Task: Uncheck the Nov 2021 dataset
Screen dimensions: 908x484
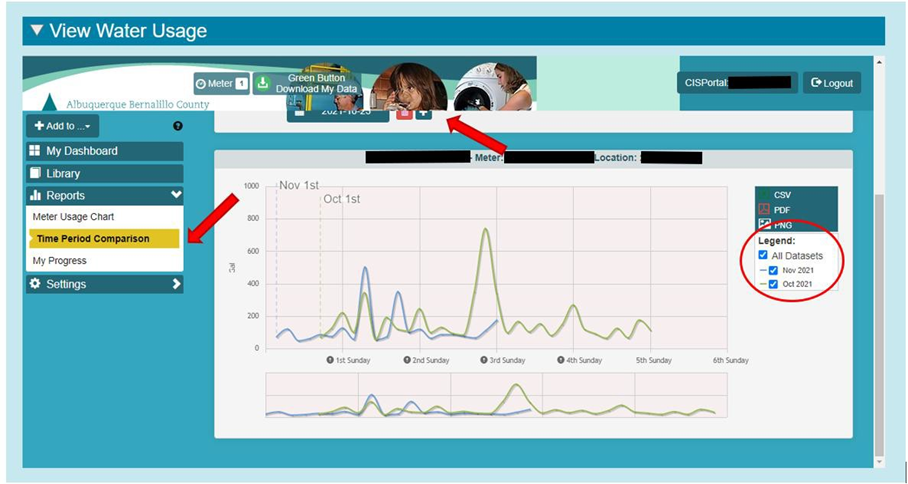Action: point(773,270)
